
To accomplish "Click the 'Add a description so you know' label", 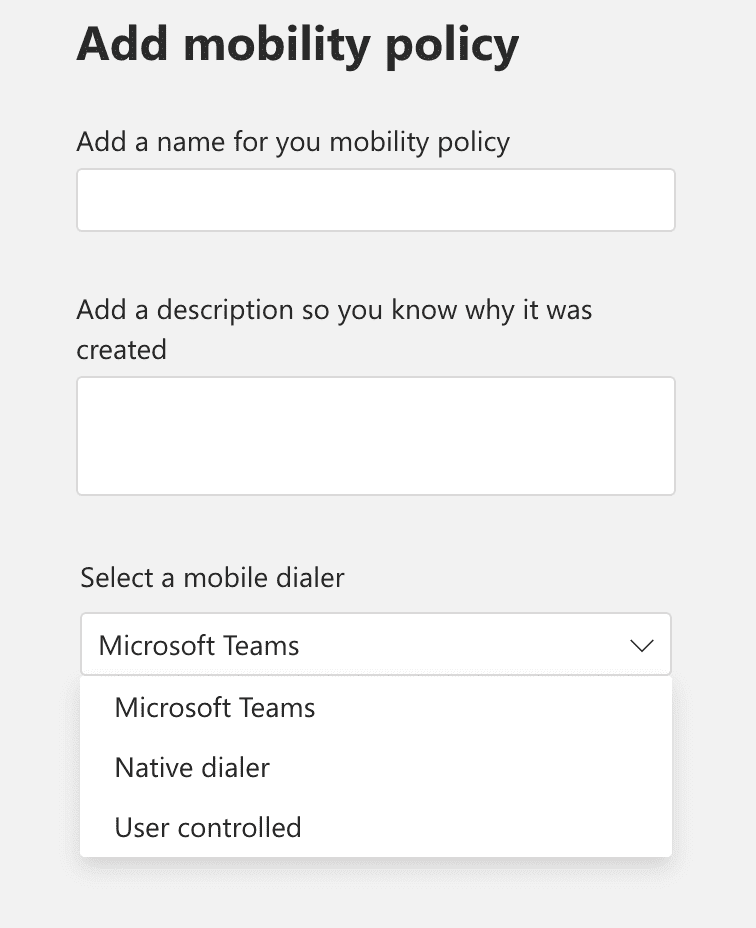I will (334, 330).
